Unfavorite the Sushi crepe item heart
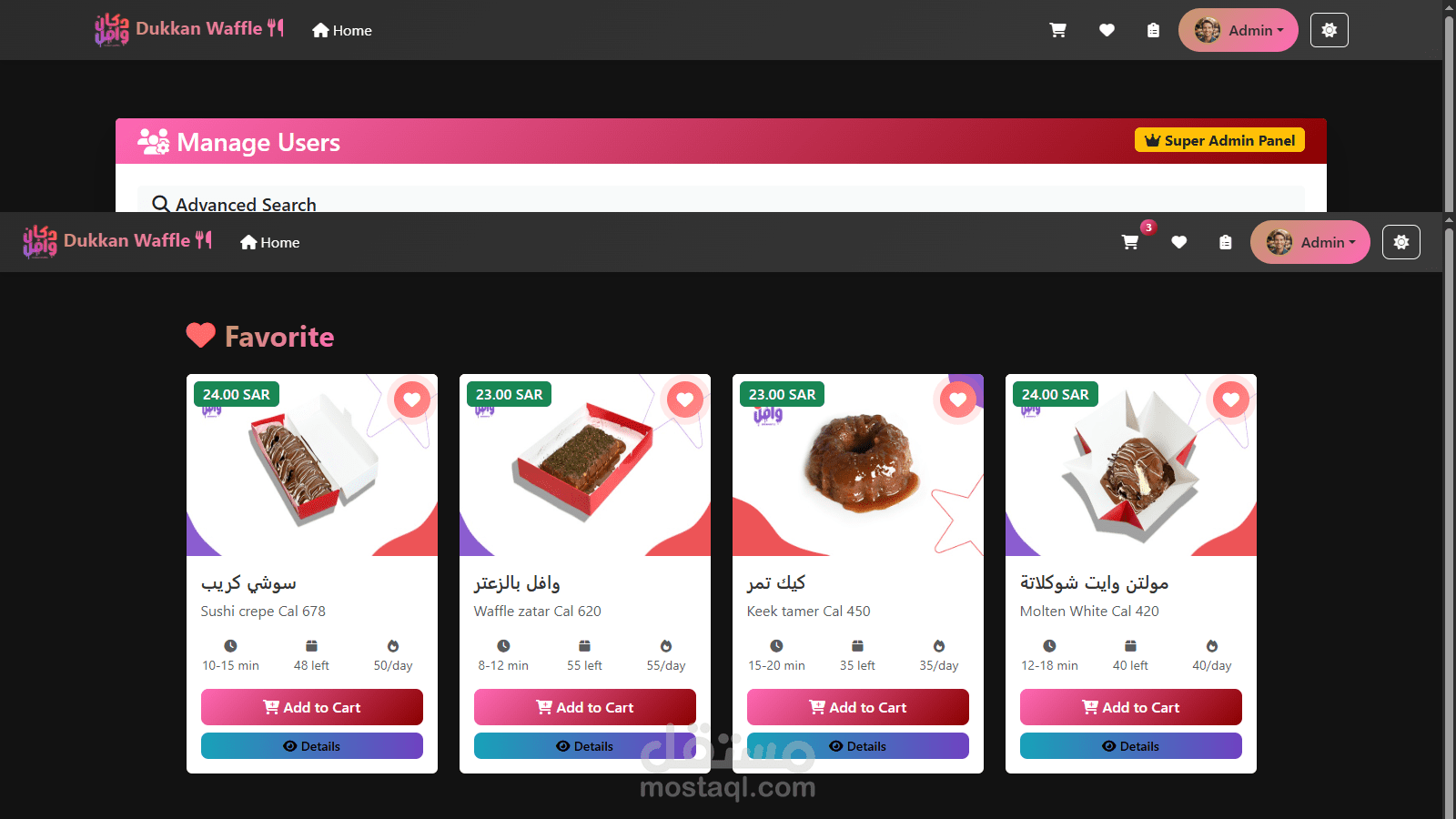1456x819 pixels. click(412, 399)
